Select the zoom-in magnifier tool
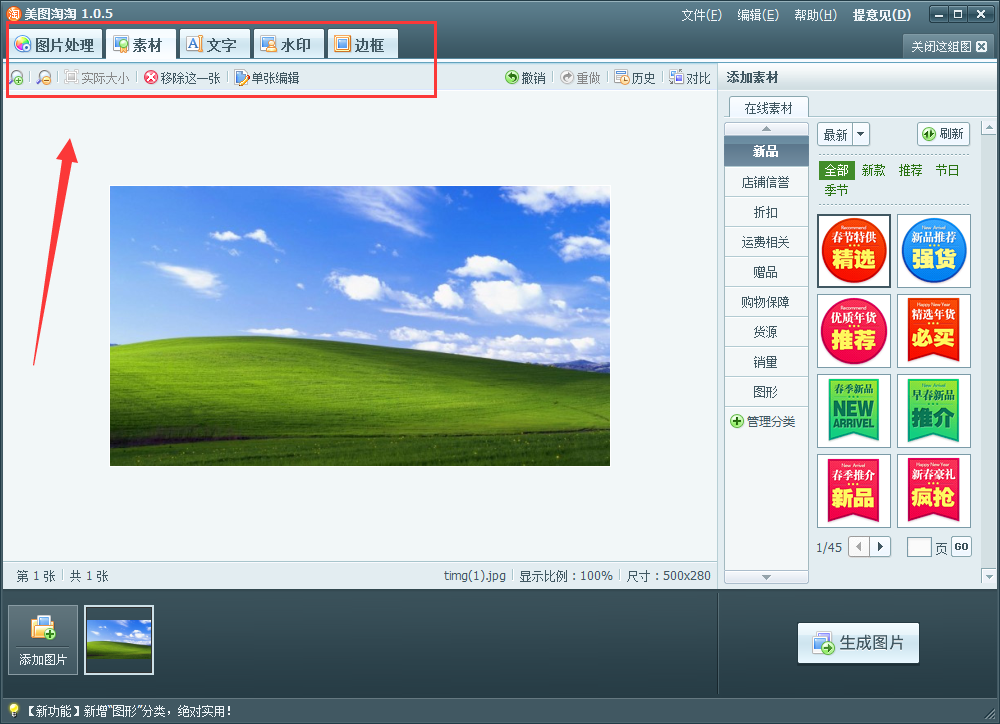Screen dimensions: 1000x724 tap(17, 77)
